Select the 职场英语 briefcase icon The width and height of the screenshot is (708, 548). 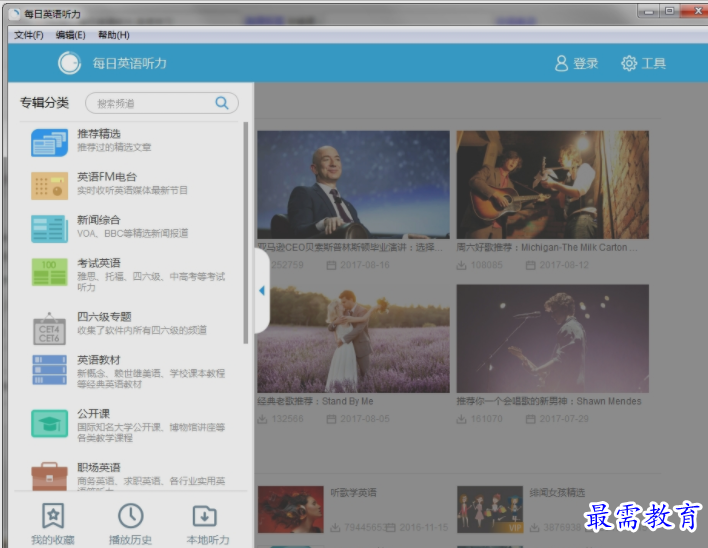(x=50, y=476)
